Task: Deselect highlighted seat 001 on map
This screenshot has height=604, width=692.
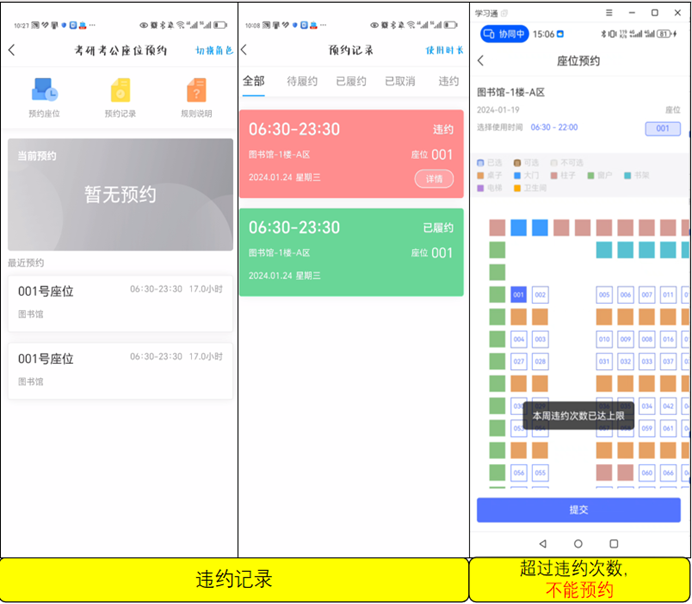Action: tap(518, 295)
